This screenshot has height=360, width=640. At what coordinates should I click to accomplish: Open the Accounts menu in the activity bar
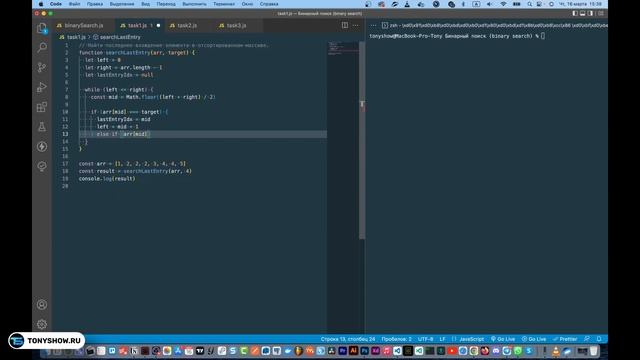click(x=42, y=304)
